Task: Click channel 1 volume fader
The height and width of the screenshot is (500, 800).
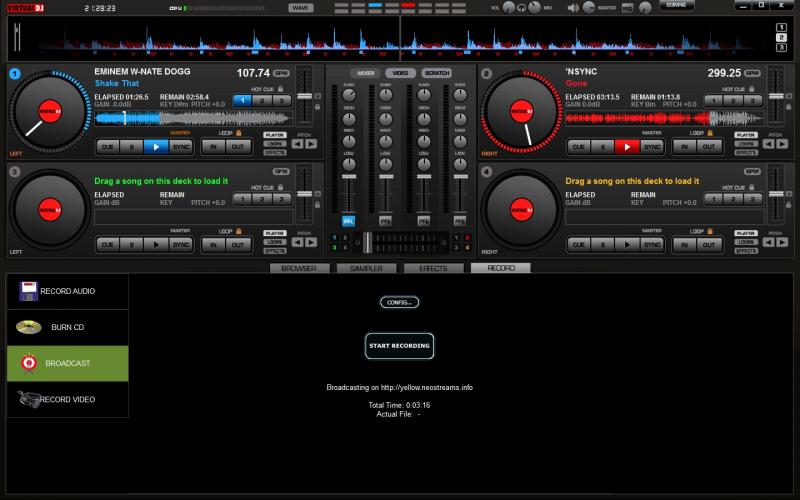Action: (x=348, y=177)
